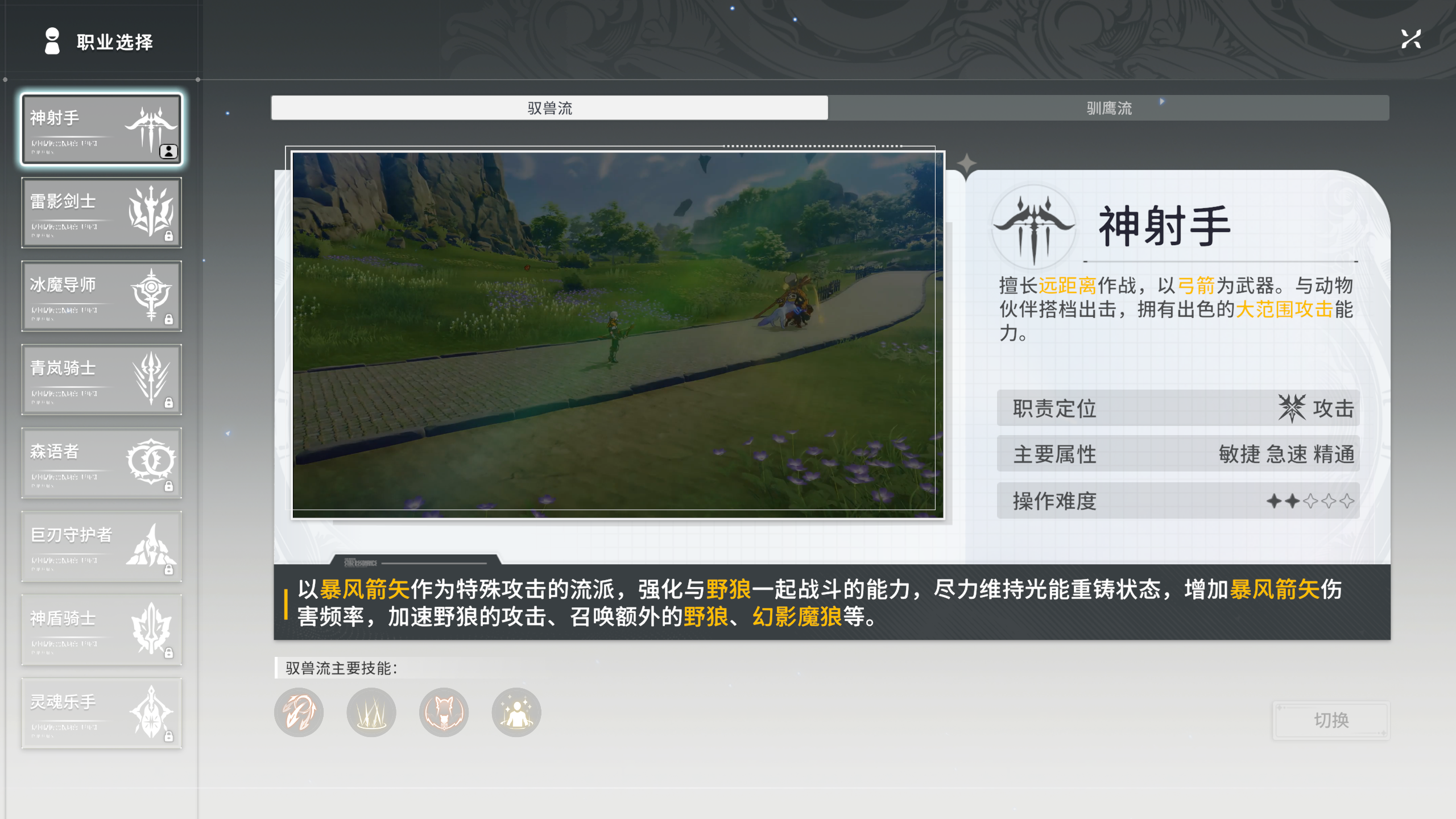The image size is (1456, 819).
Task: Open the 森语者 class card
Action: click(101, 463)
